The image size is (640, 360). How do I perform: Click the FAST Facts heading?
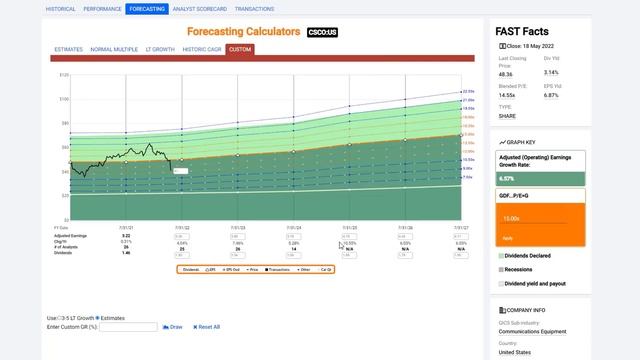[522, 31]
